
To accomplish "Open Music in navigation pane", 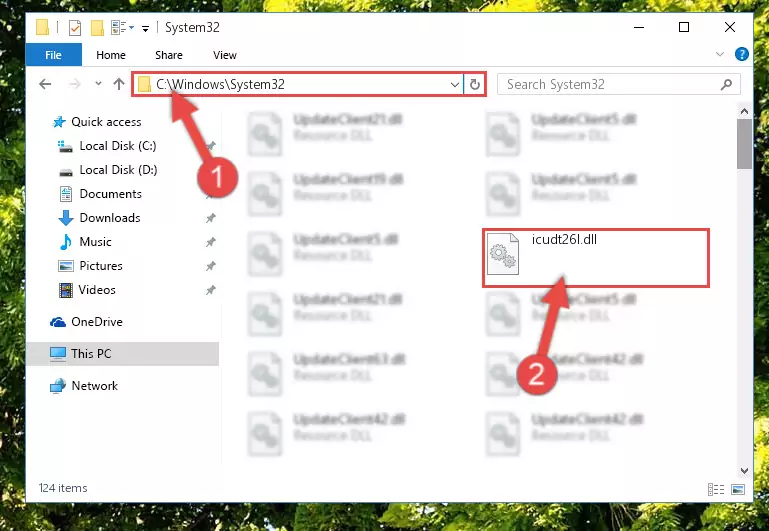I will point(95,242).
